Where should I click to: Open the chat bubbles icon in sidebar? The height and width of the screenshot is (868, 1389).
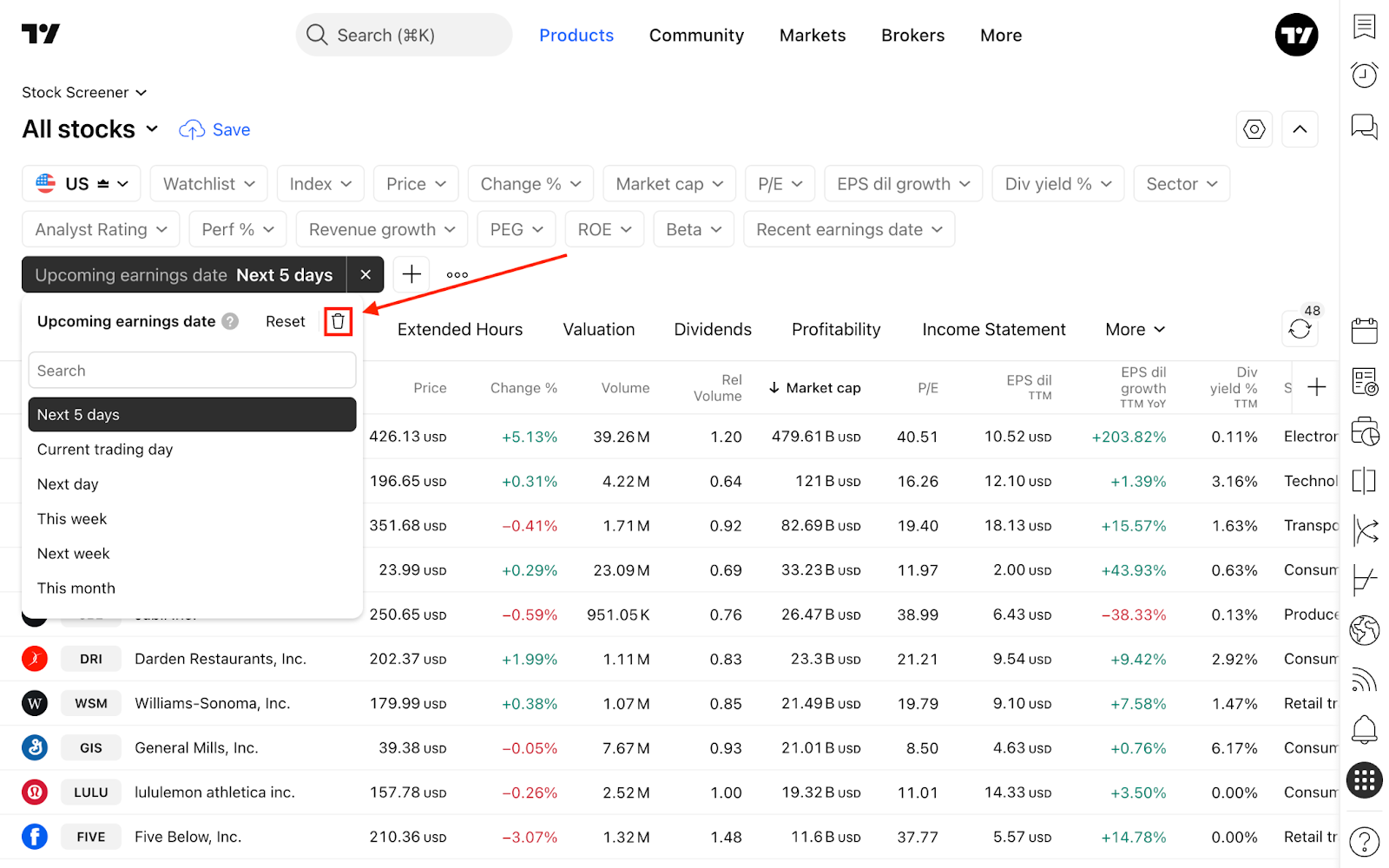(1365, 127)
